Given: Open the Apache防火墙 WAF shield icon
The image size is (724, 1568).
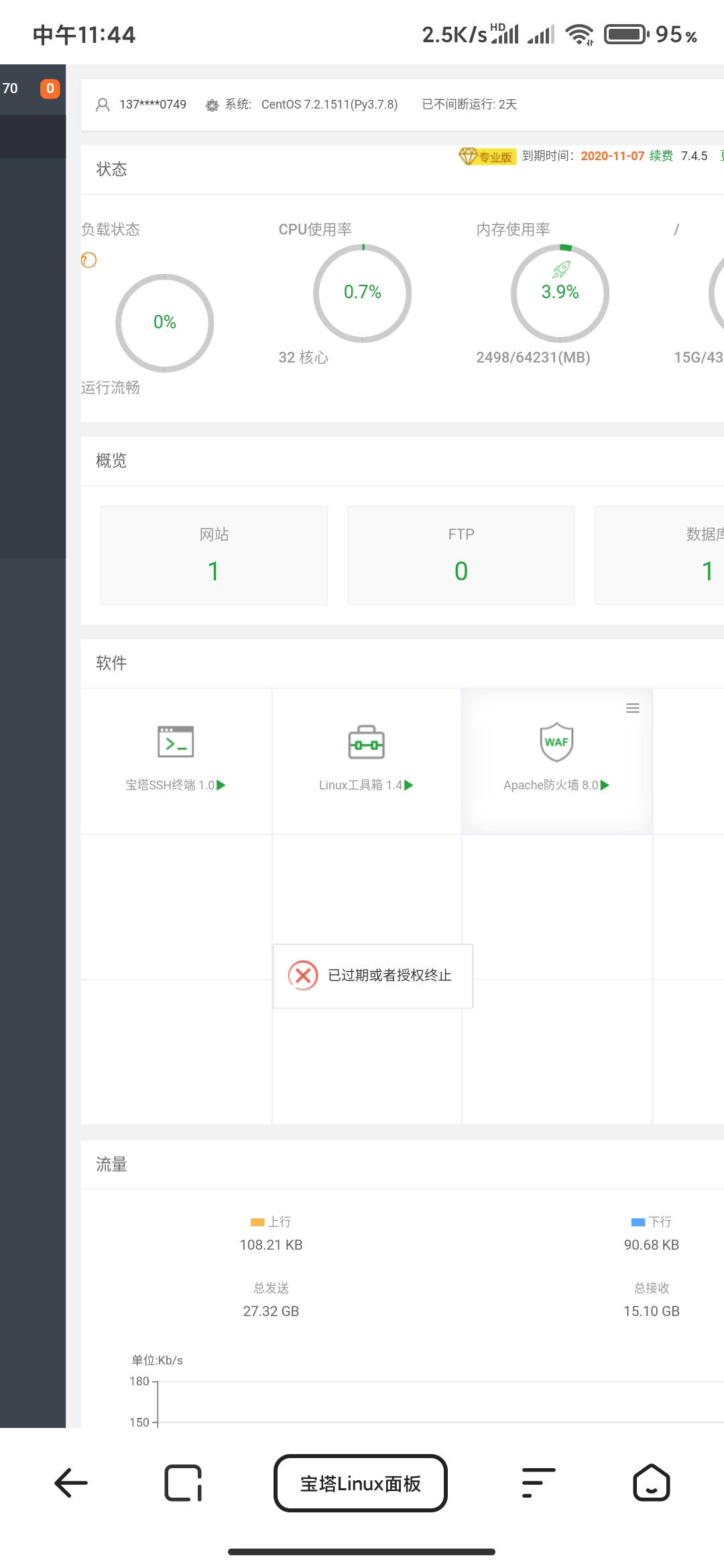Looking at the screenshot, I should point(556,742).
